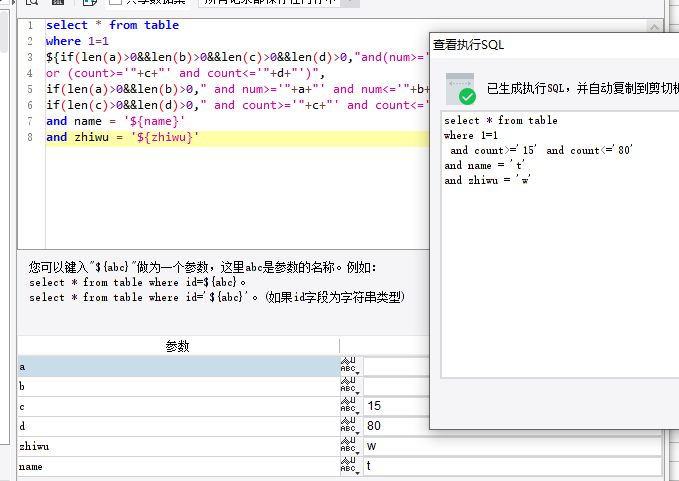
Task: Click the hint text starting with 您可以键入
Action: click(202, 267)
